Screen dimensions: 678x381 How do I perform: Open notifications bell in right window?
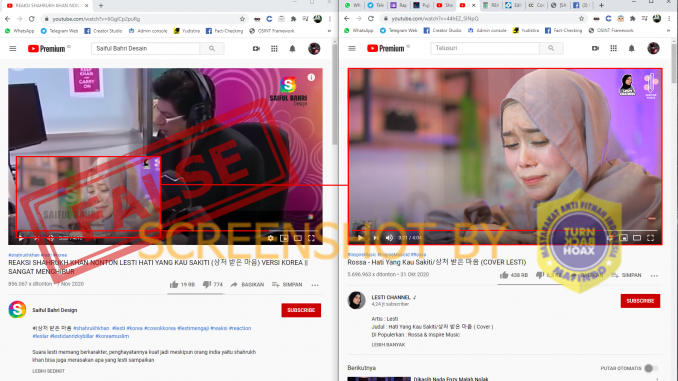[631, 48]
